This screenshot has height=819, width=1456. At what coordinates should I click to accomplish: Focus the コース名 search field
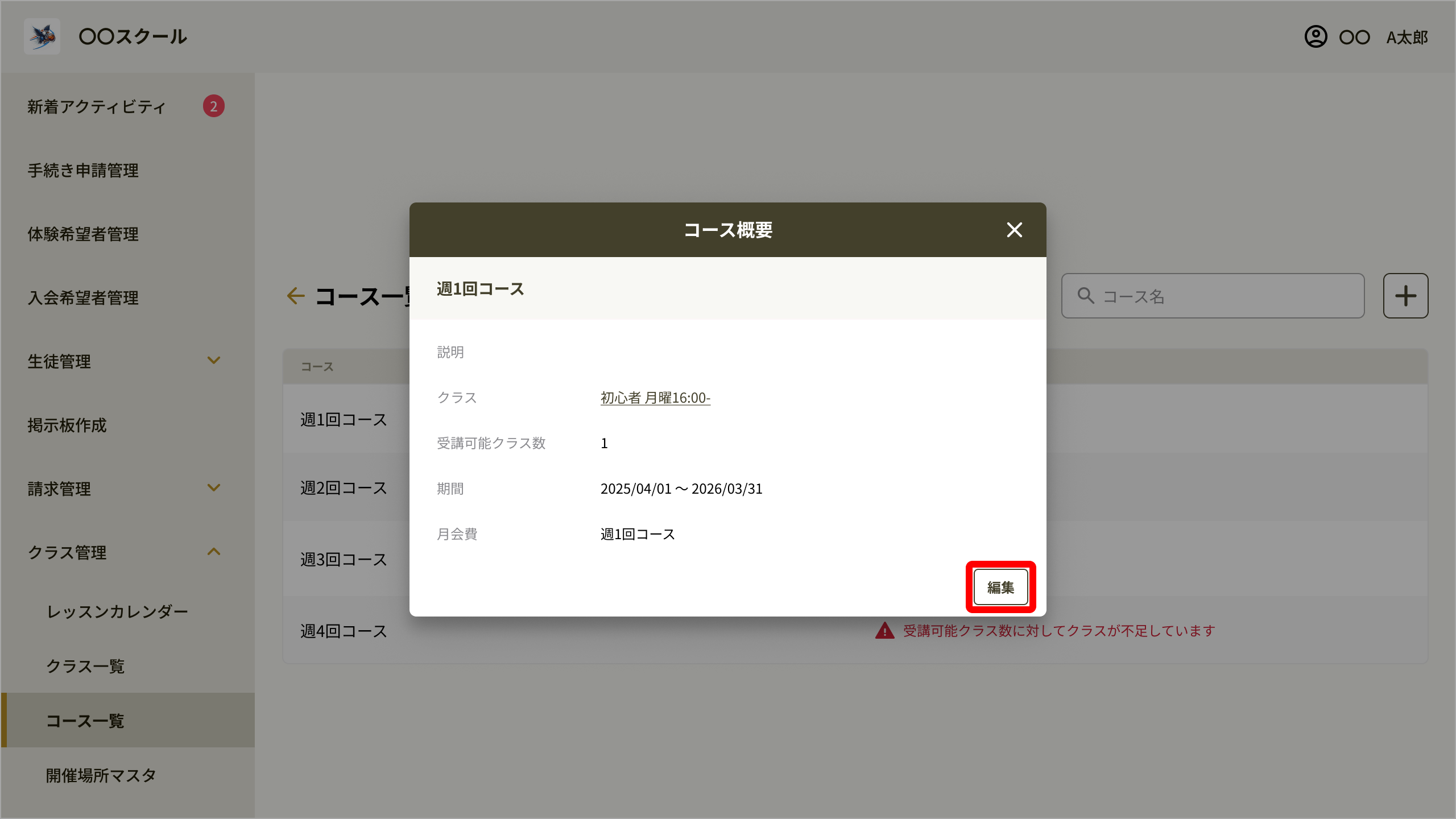pyautogui.click(x=1213, y=296)
